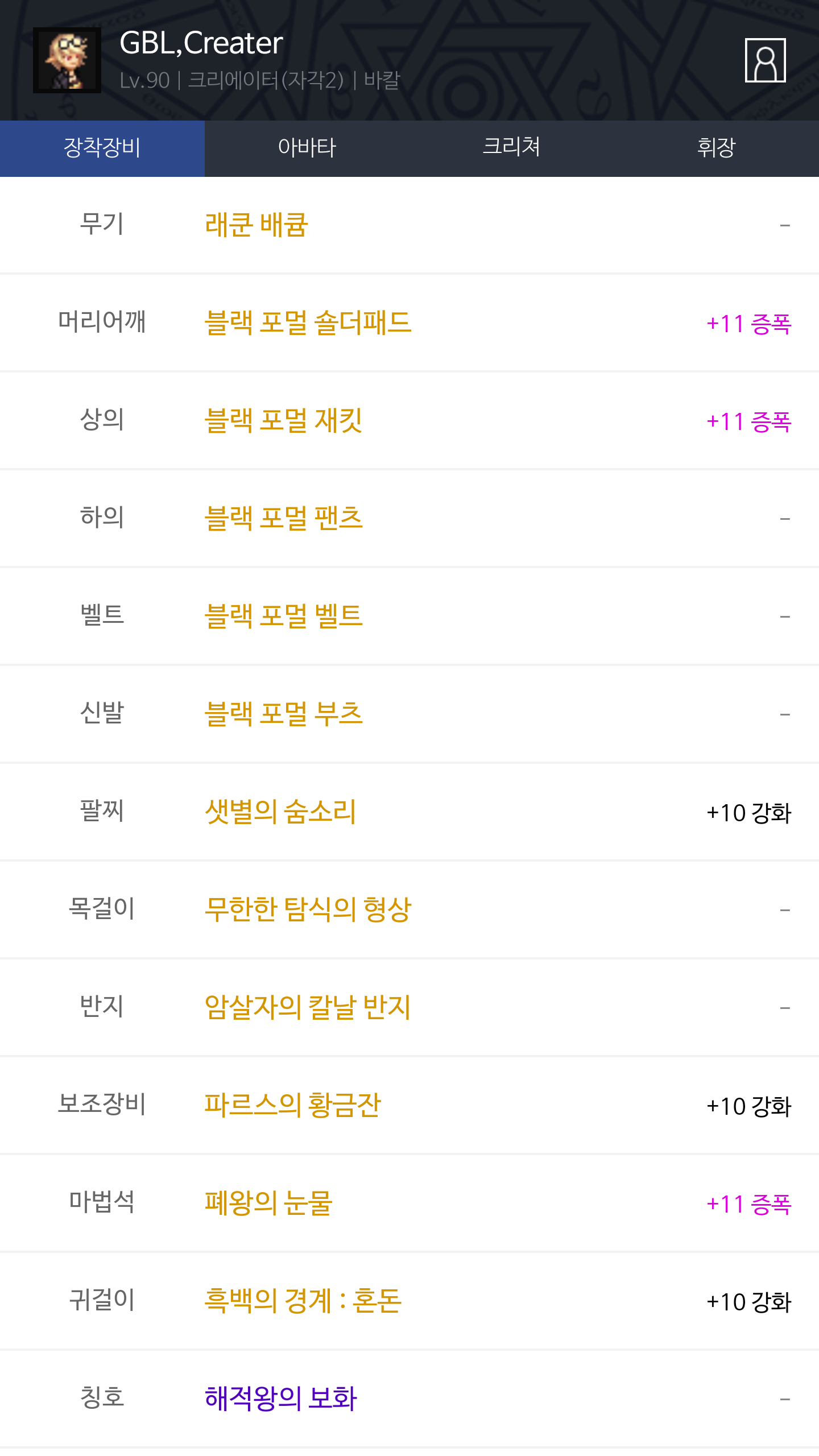Open title item 해적왕의 보화
Image resolution: width=819 pixels, height=1456 pixels.
coord(280,1399)
